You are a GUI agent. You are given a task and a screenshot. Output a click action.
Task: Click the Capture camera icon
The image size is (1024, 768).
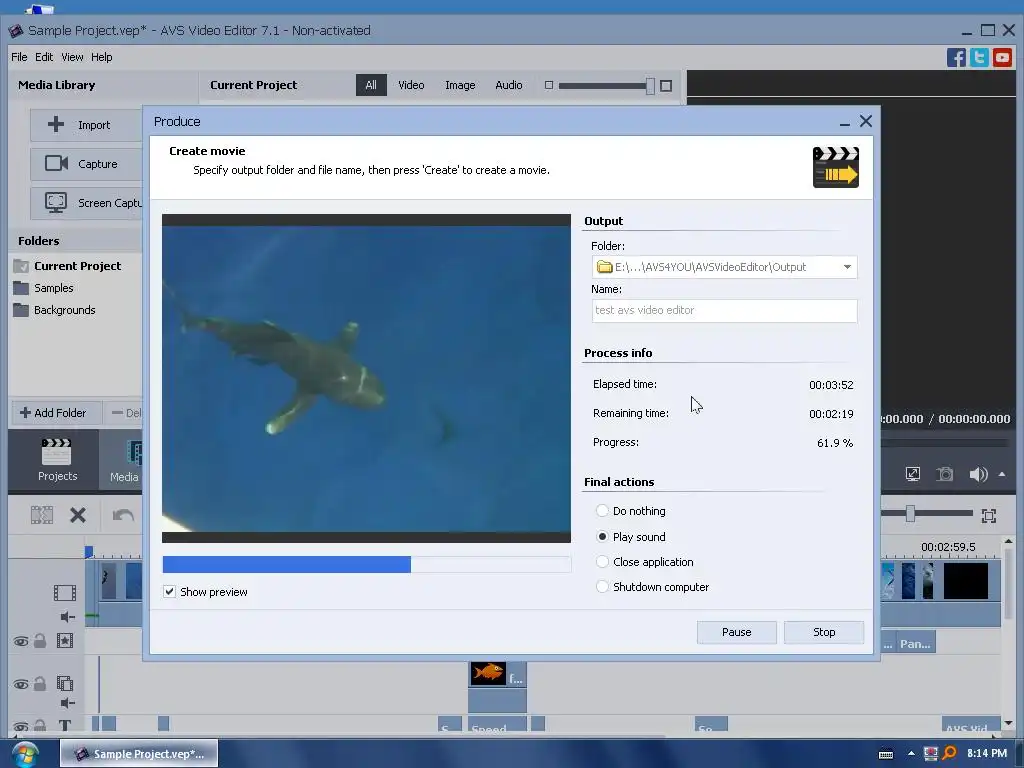[x=56, y=163]
